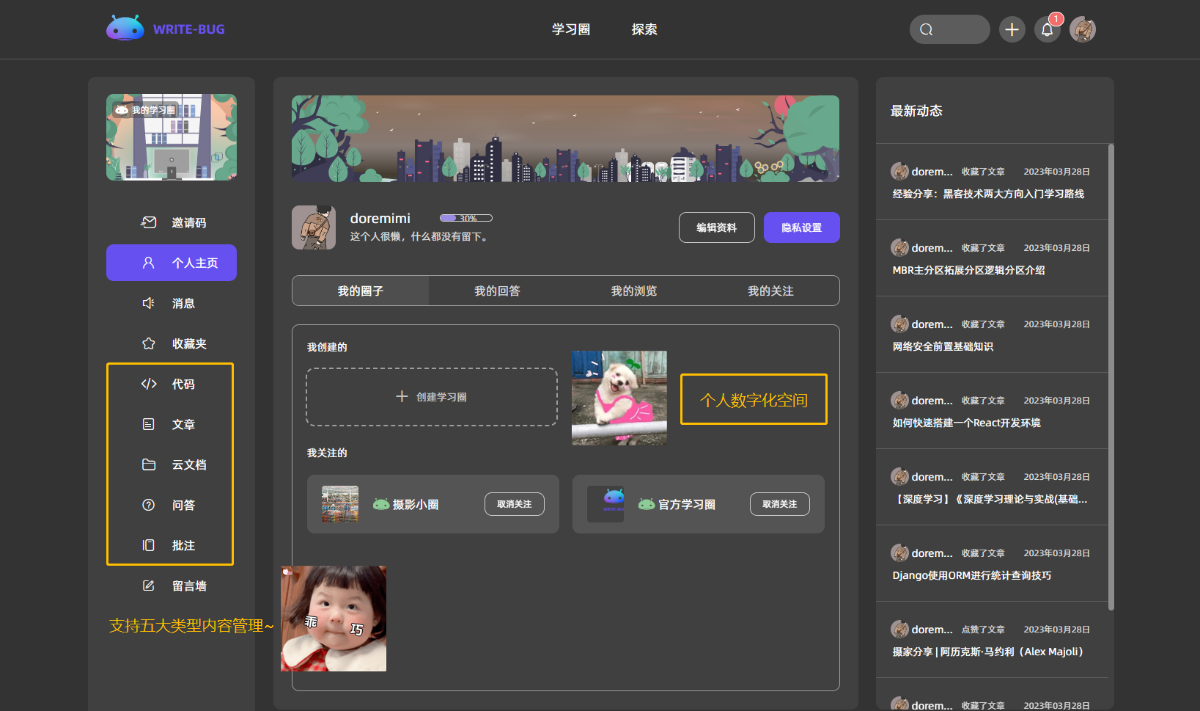Click the doremimi username text
Screen dimensions: 1200x711
tap(380, 218)
